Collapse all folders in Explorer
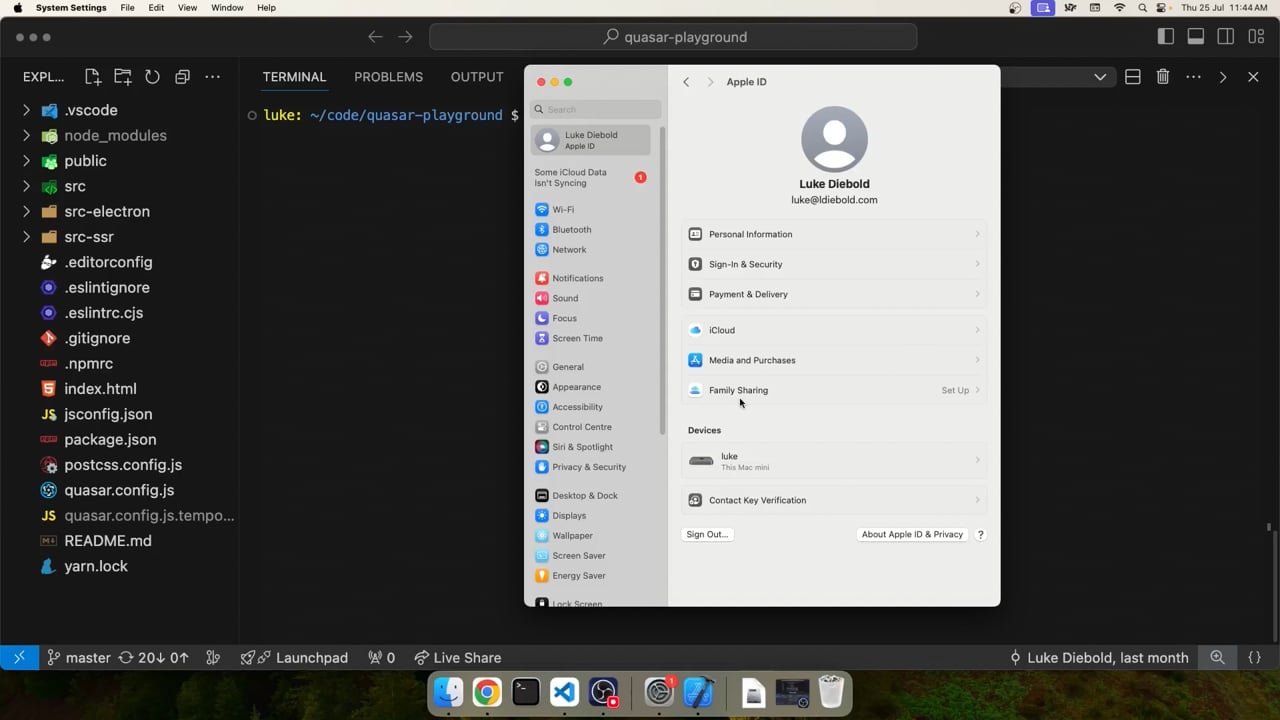The height and width of the screenshot is (720, 1280). pyautogui.click(x=182, y=77)
